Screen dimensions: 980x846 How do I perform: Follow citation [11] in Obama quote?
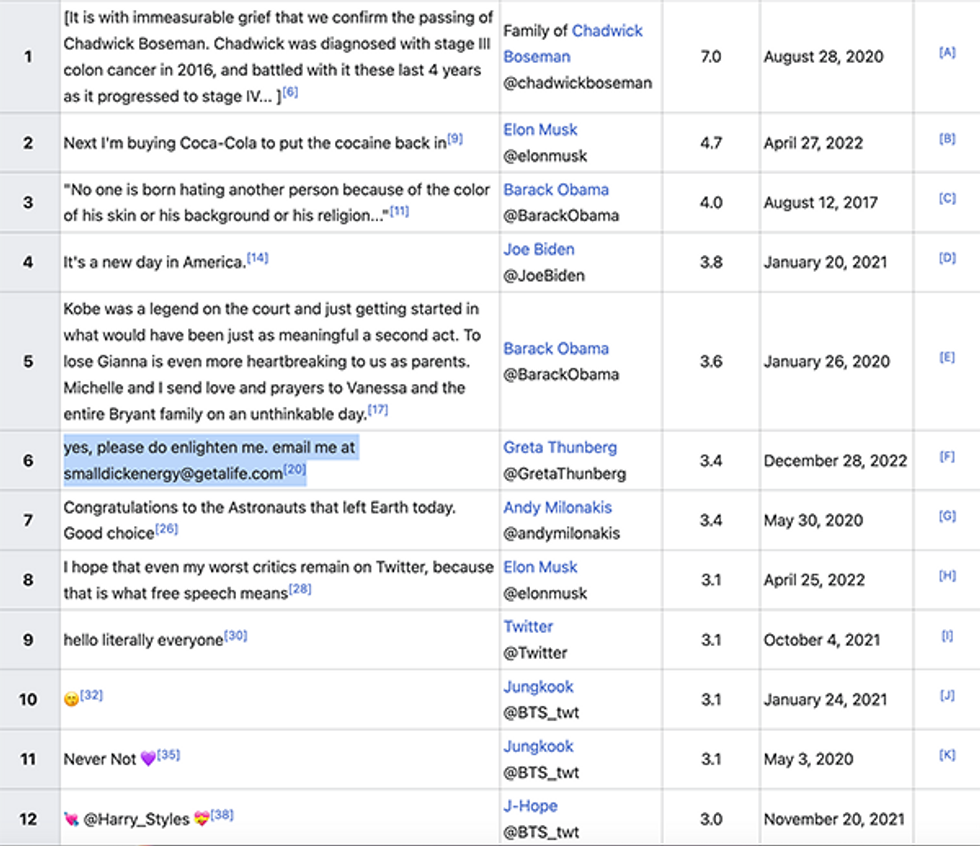pos(399,211)
